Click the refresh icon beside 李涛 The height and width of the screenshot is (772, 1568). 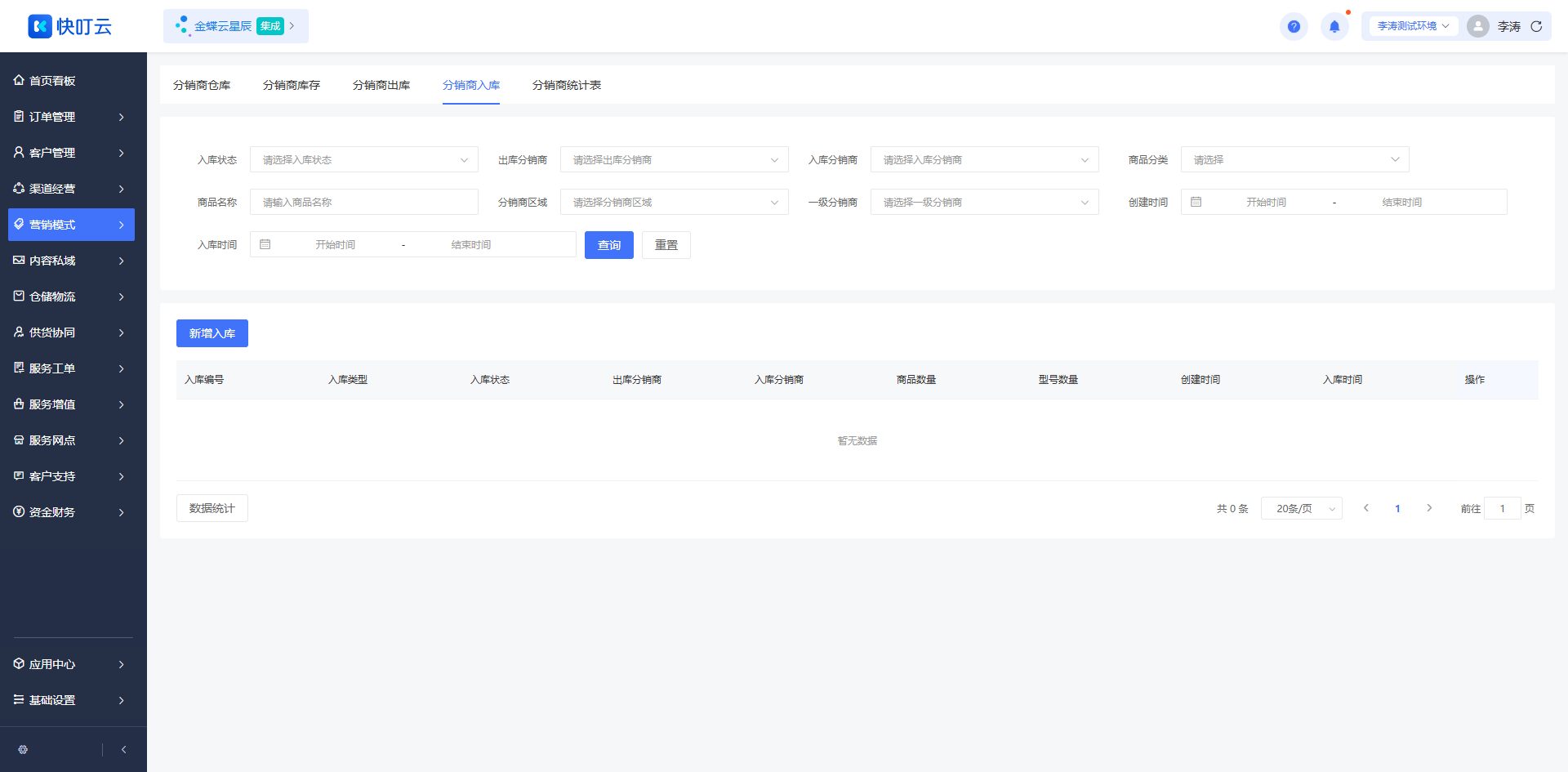click(x=1536, y=26)
